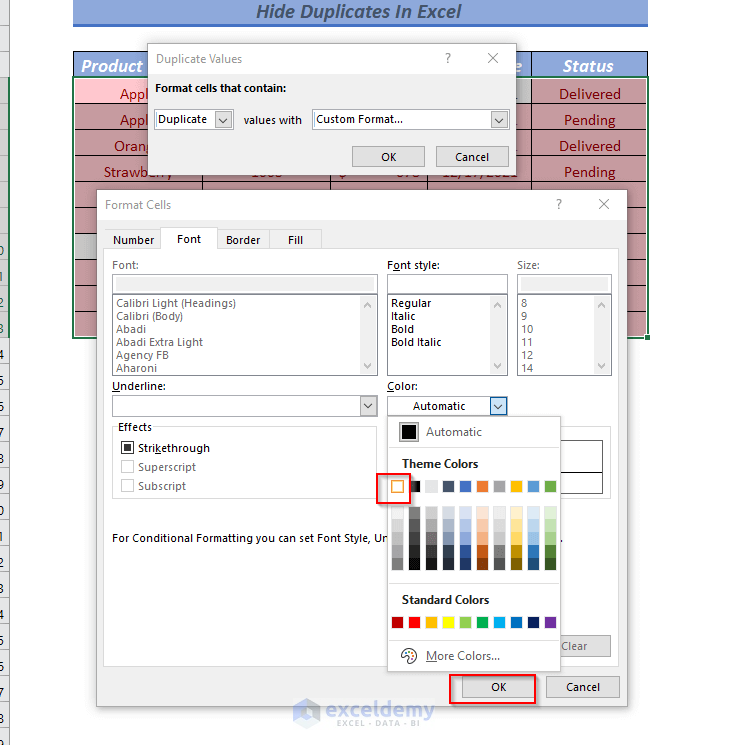Click the Font style input field
729x745 pixels.
[447, 284]
